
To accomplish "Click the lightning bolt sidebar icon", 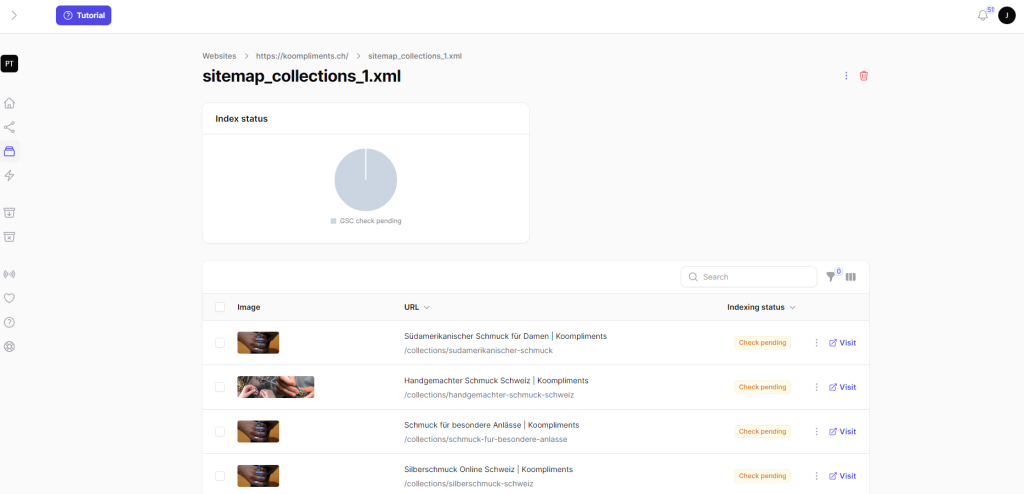I will tap(10, 176).
